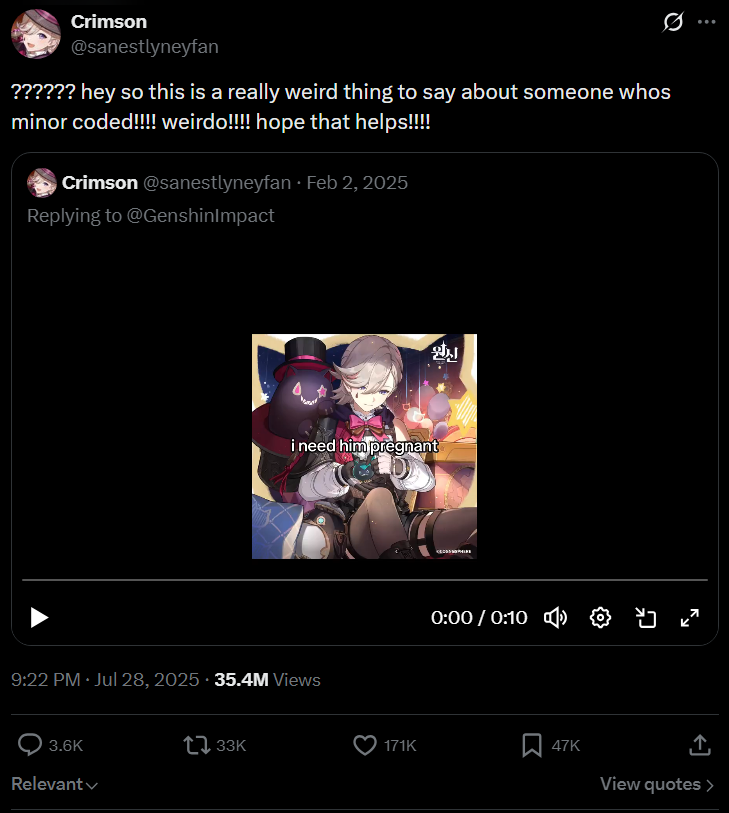Share the post via upload icon
Screen dimensions: 729x813
click(700, 745)
